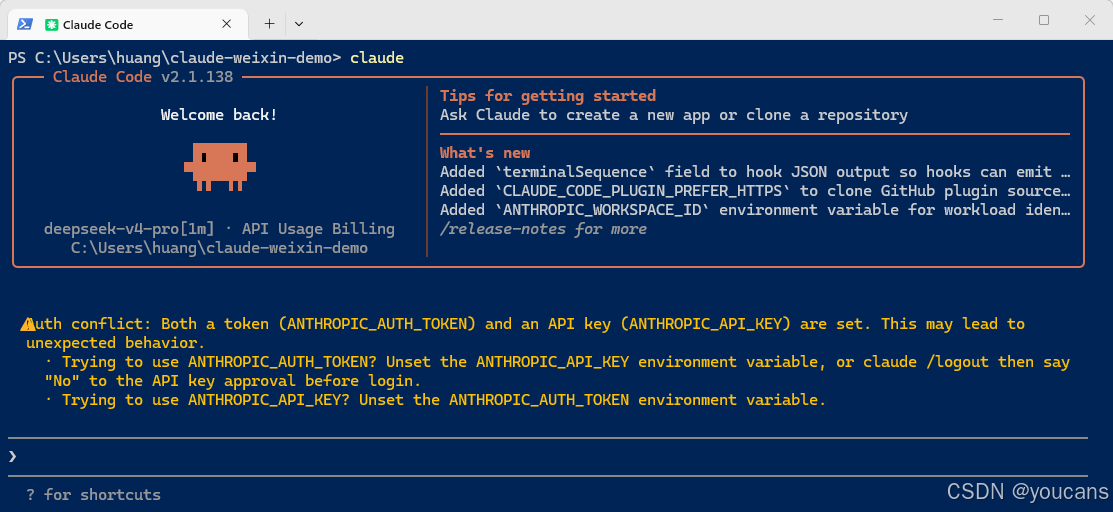Minimize the terminal window
Screen dimensions: 1113x512
998,21
